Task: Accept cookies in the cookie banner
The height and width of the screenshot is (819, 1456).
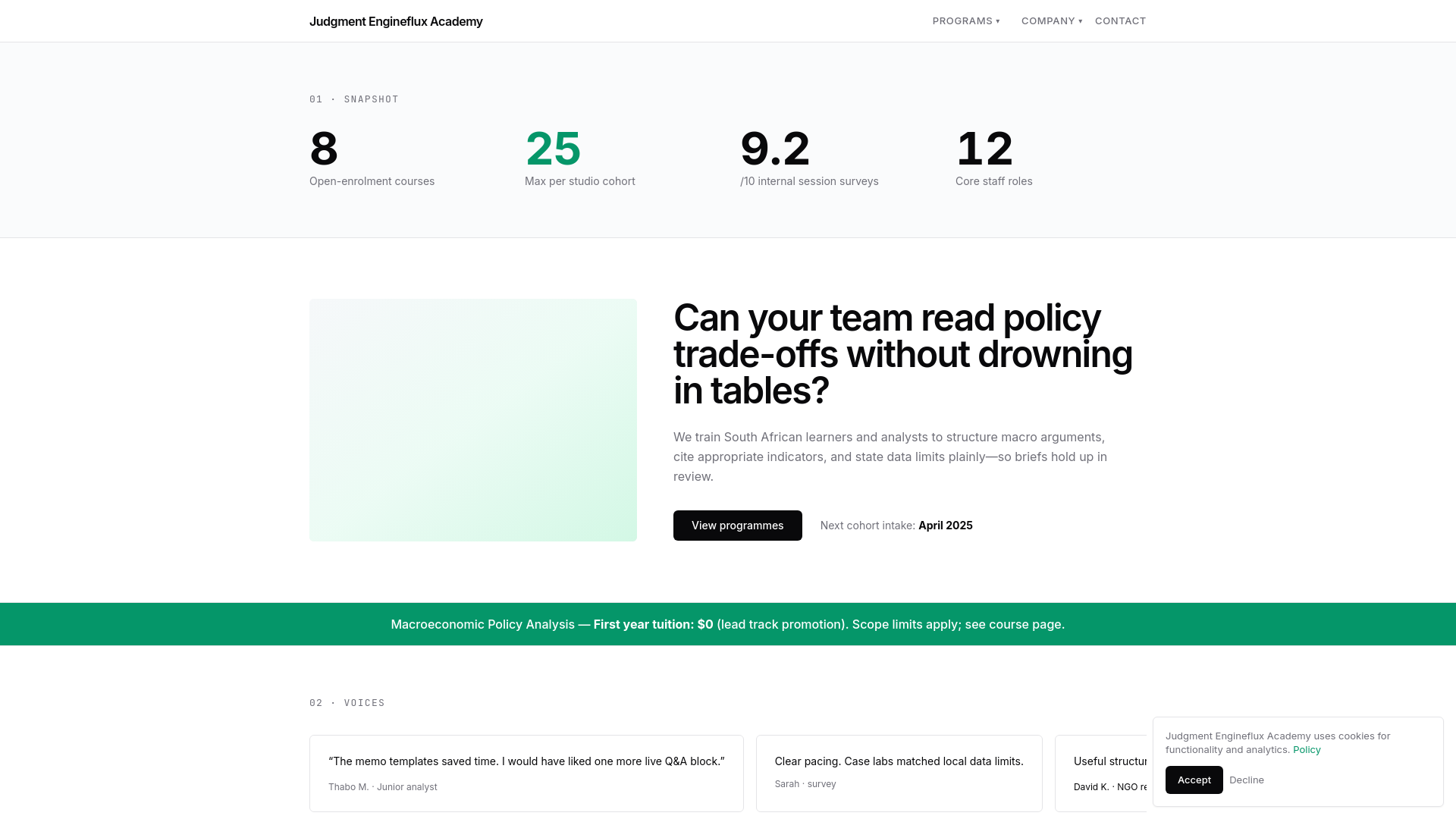Action: click(1194, 780)
